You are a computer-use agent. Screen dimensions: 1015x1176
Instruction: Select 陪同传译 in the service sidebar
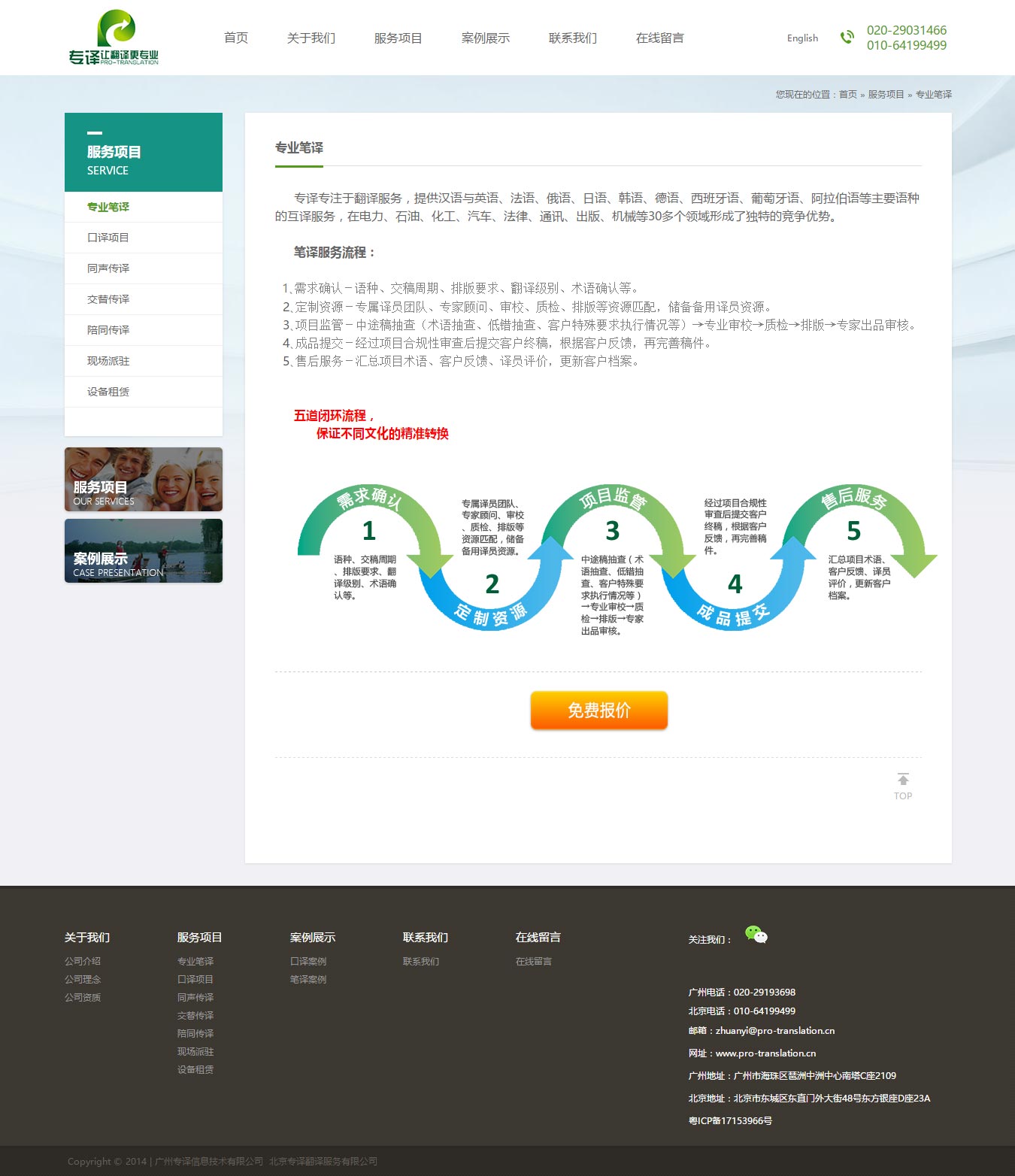(107, 329)
